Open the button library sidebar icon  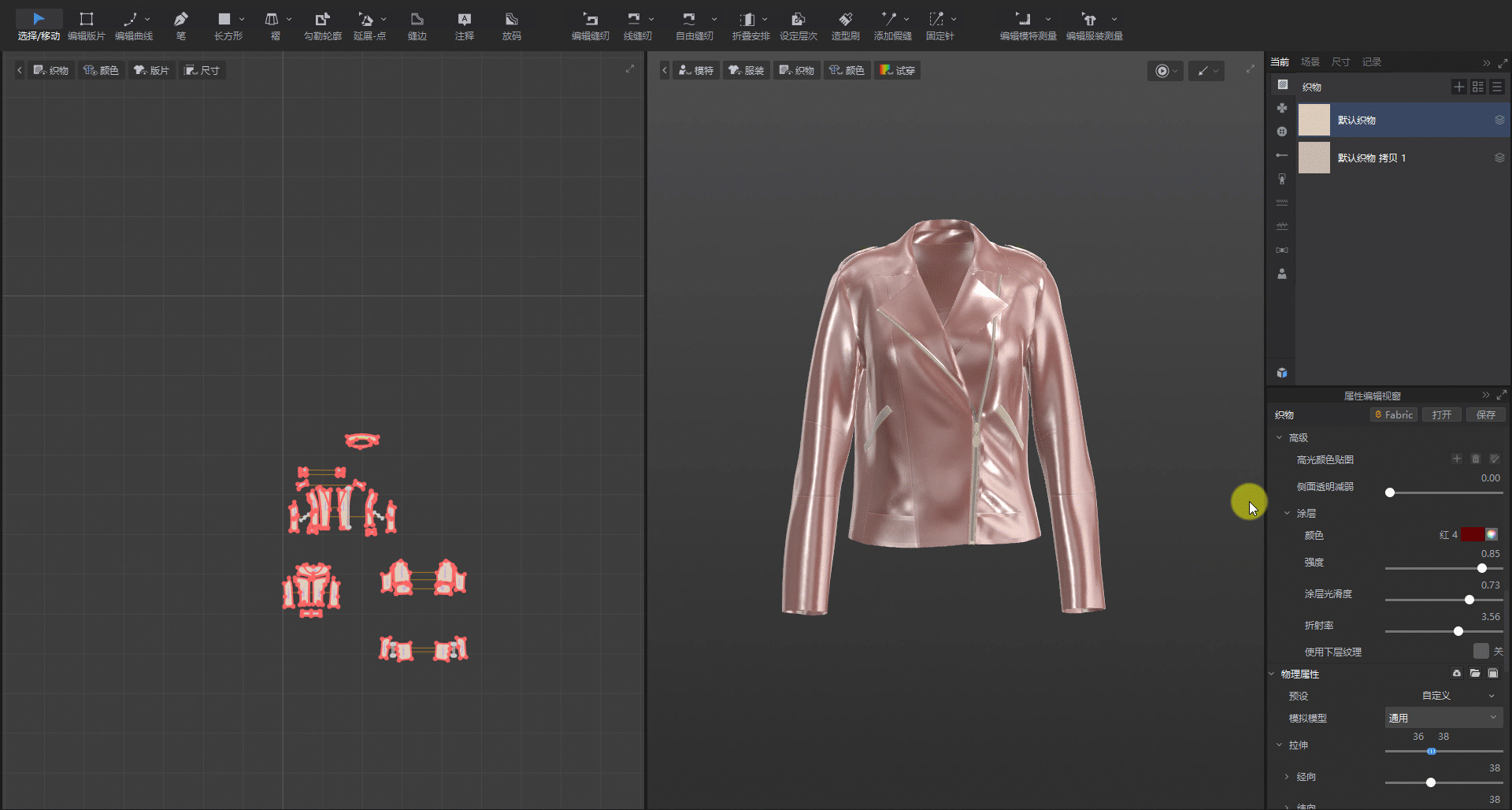tap(1282, 132)
